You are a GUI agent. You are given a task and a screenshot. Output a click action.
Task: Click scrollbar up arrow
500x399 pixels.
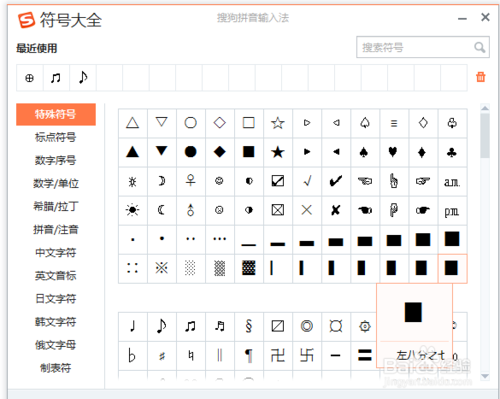[485, 108]
